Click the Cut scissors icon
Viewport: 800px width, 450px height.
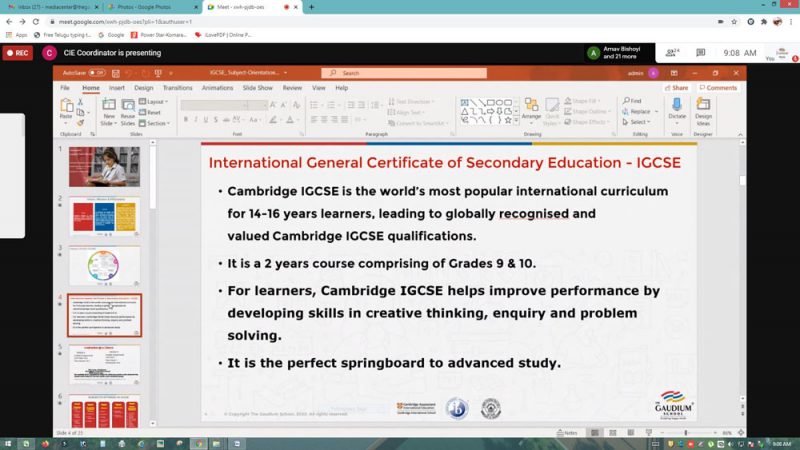[x=81, y=102]
